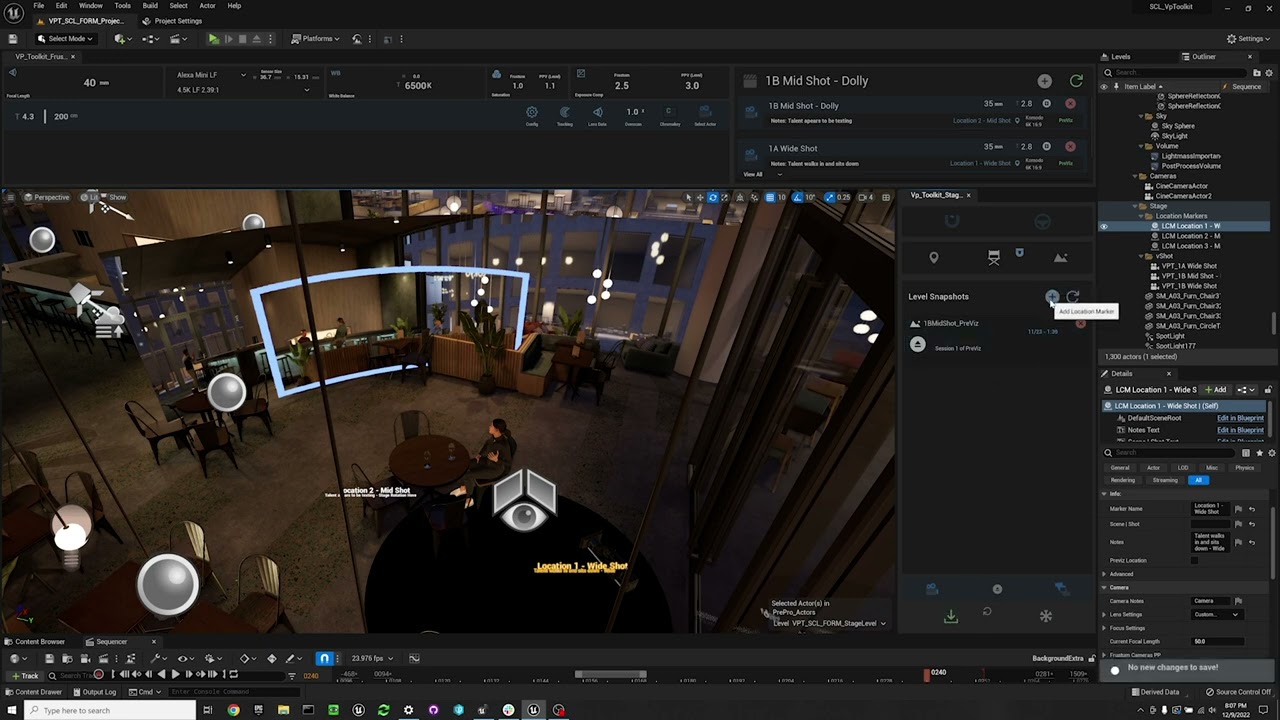
Task: Open the Select Mode dropdown
Action: (65, 39)
